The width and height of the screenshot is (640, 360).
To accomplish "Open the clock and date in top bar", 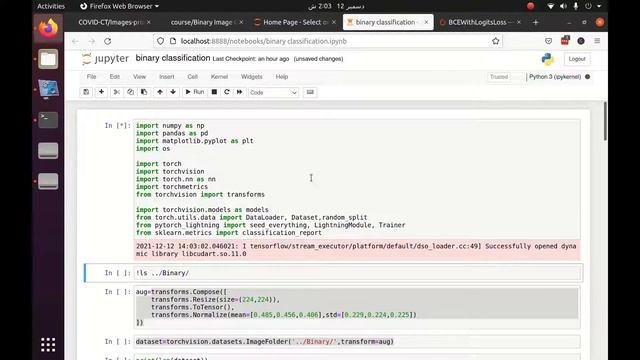I will (336, 6).
